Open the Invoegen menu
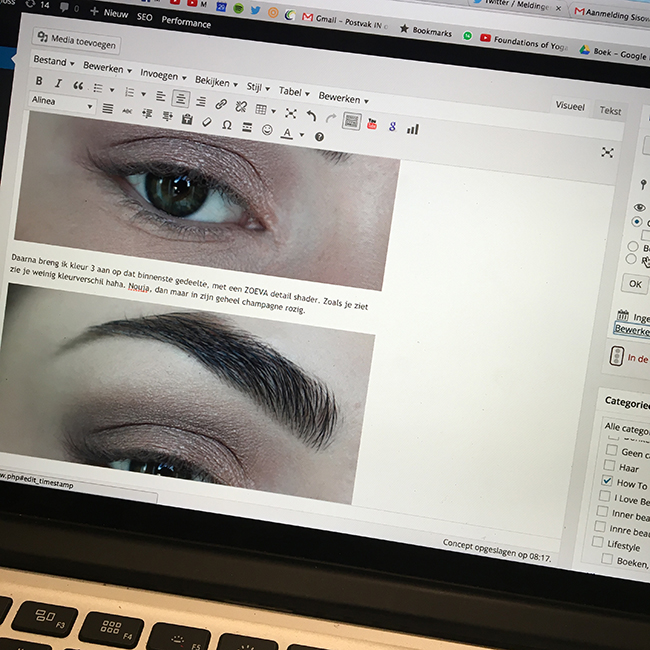Screen dimensions: 650x650 click(x=163, y=76)
